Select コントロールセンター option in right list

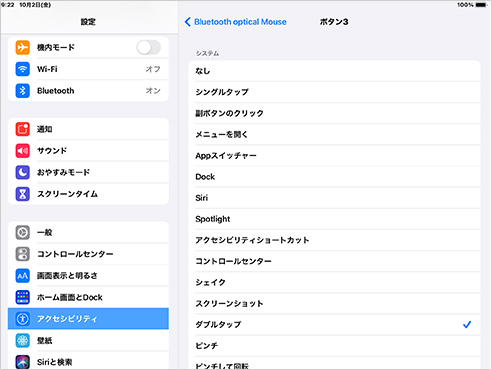click(334, 261)
